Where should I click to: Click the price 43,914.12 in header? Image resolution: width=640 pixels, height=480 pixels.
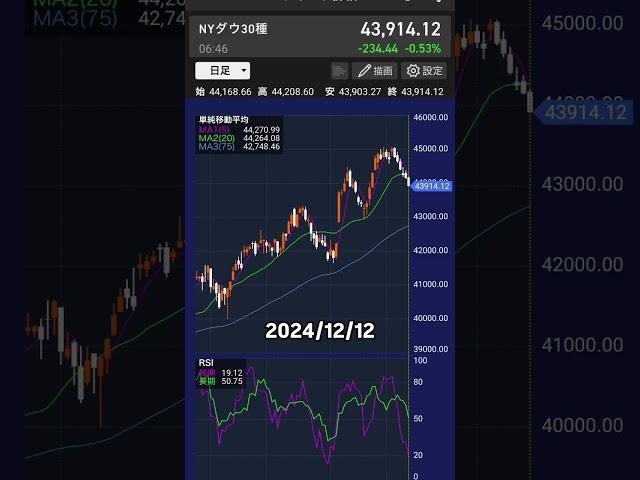(x=400, y=29)
